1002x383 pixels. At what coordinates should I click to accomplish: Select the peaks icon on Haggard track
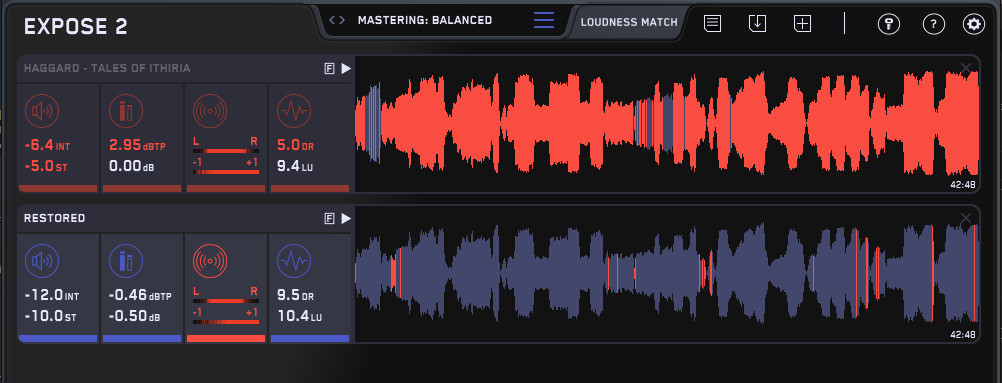point(126,111)
